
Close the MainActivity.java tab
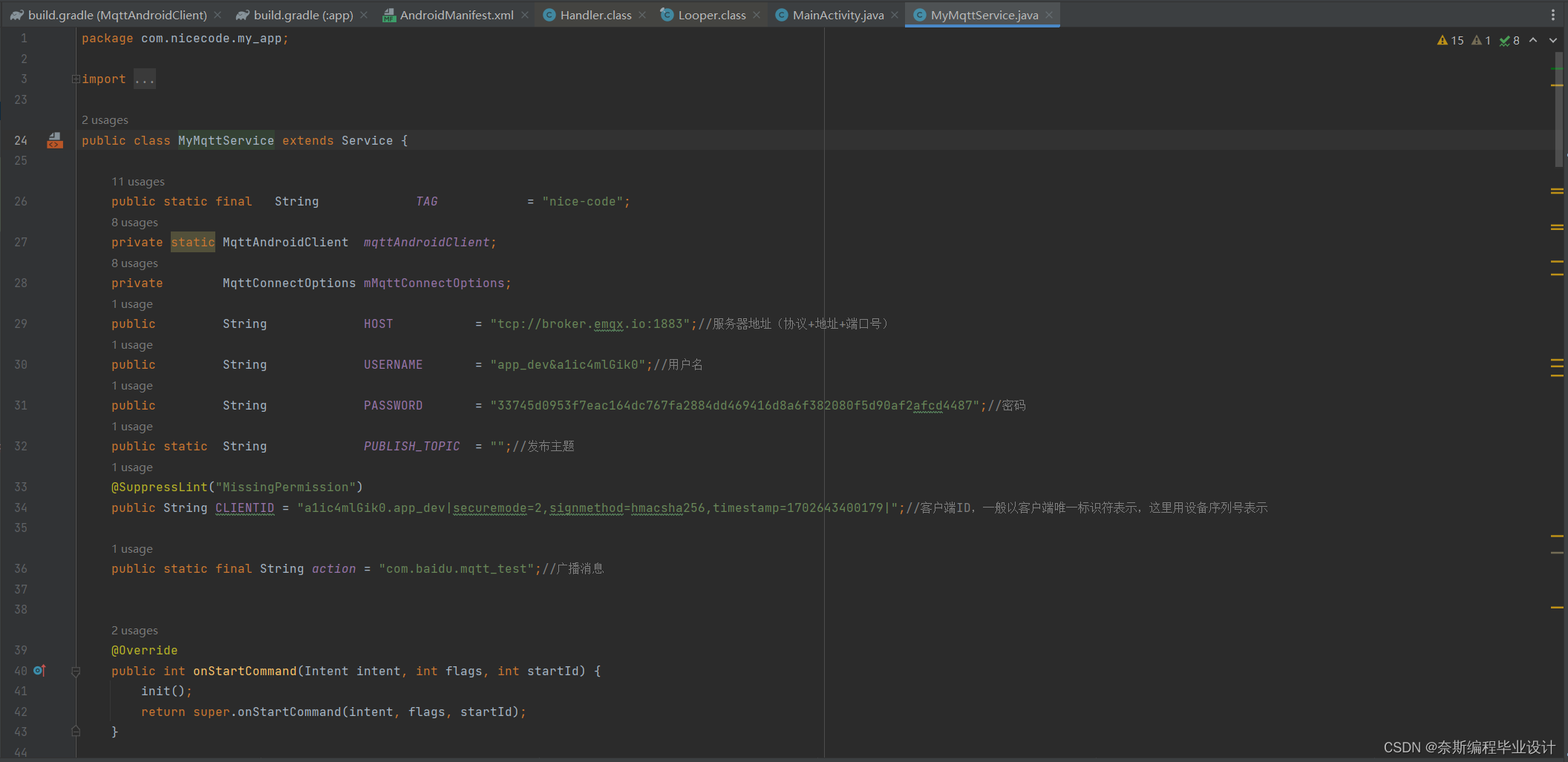[895, 15]
